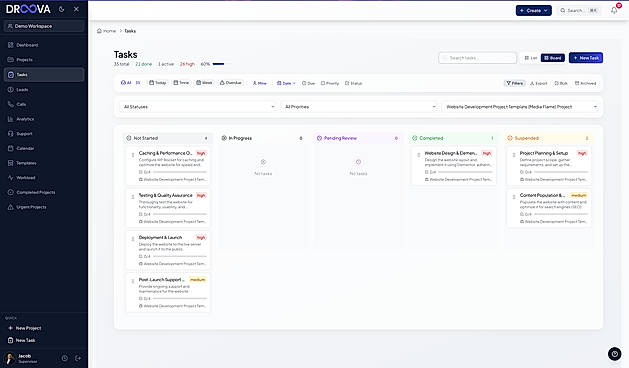Click the In Progress column header
Screen dimensions: 629x368
coord(263,138)
